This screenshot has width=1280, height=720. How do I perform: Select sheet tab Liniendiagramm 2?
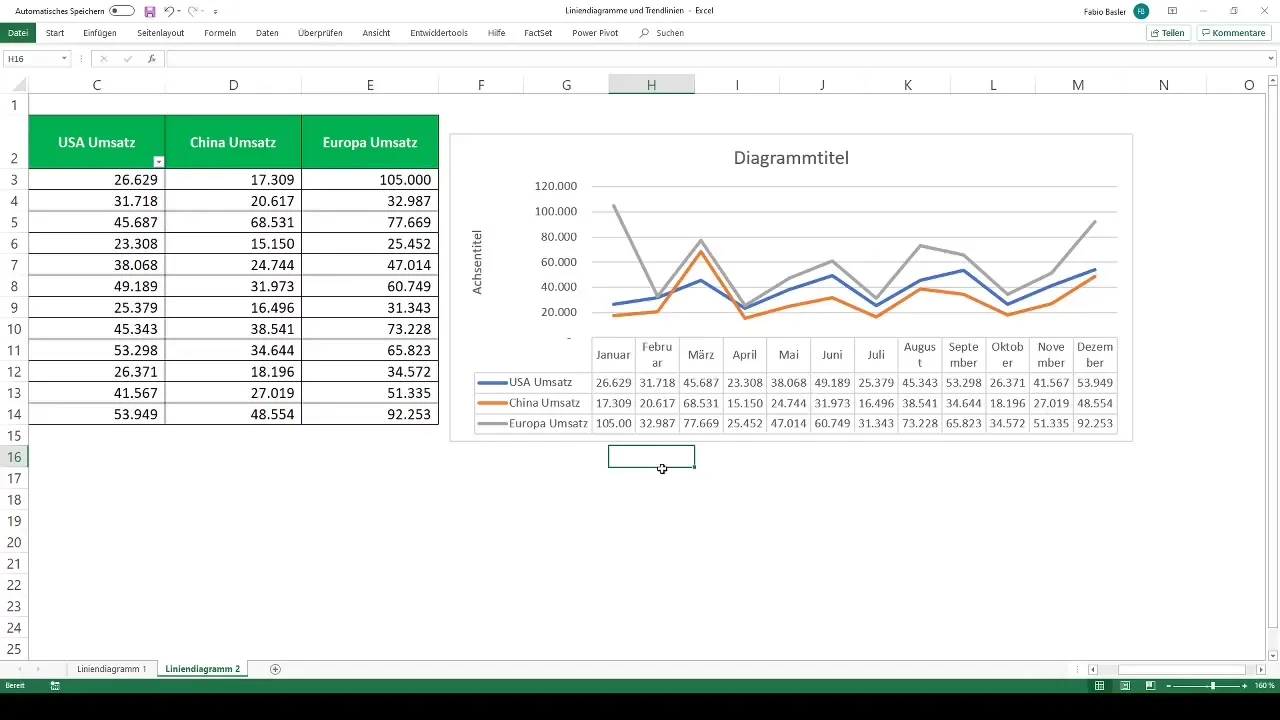click(203, 669)
